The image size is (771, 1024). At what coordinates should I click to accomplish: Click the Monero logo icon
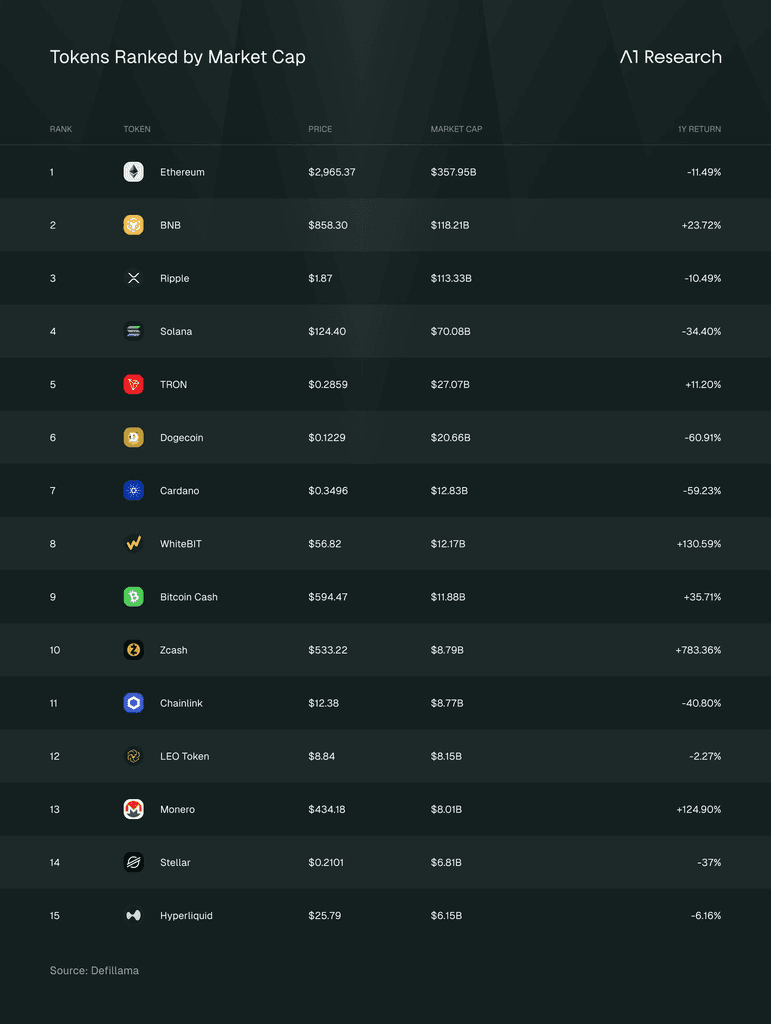(x=133, y=809)
